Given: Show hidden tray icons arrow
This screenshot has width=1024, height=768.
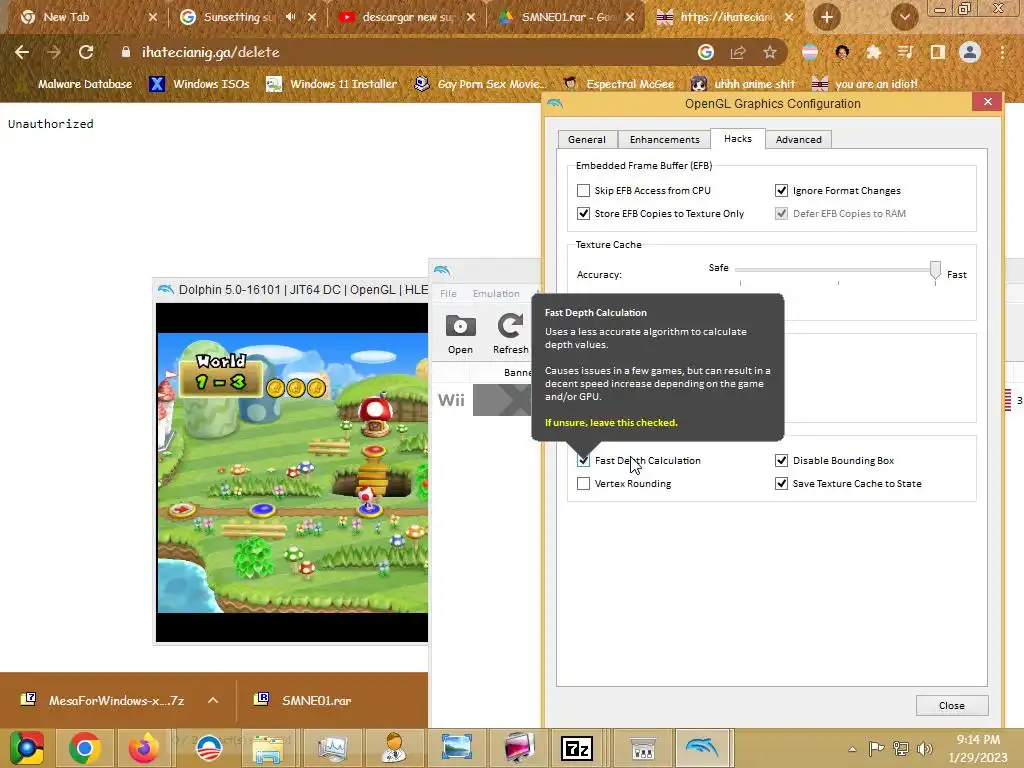Looking at the screenshot, I should (x=852, y=749).
